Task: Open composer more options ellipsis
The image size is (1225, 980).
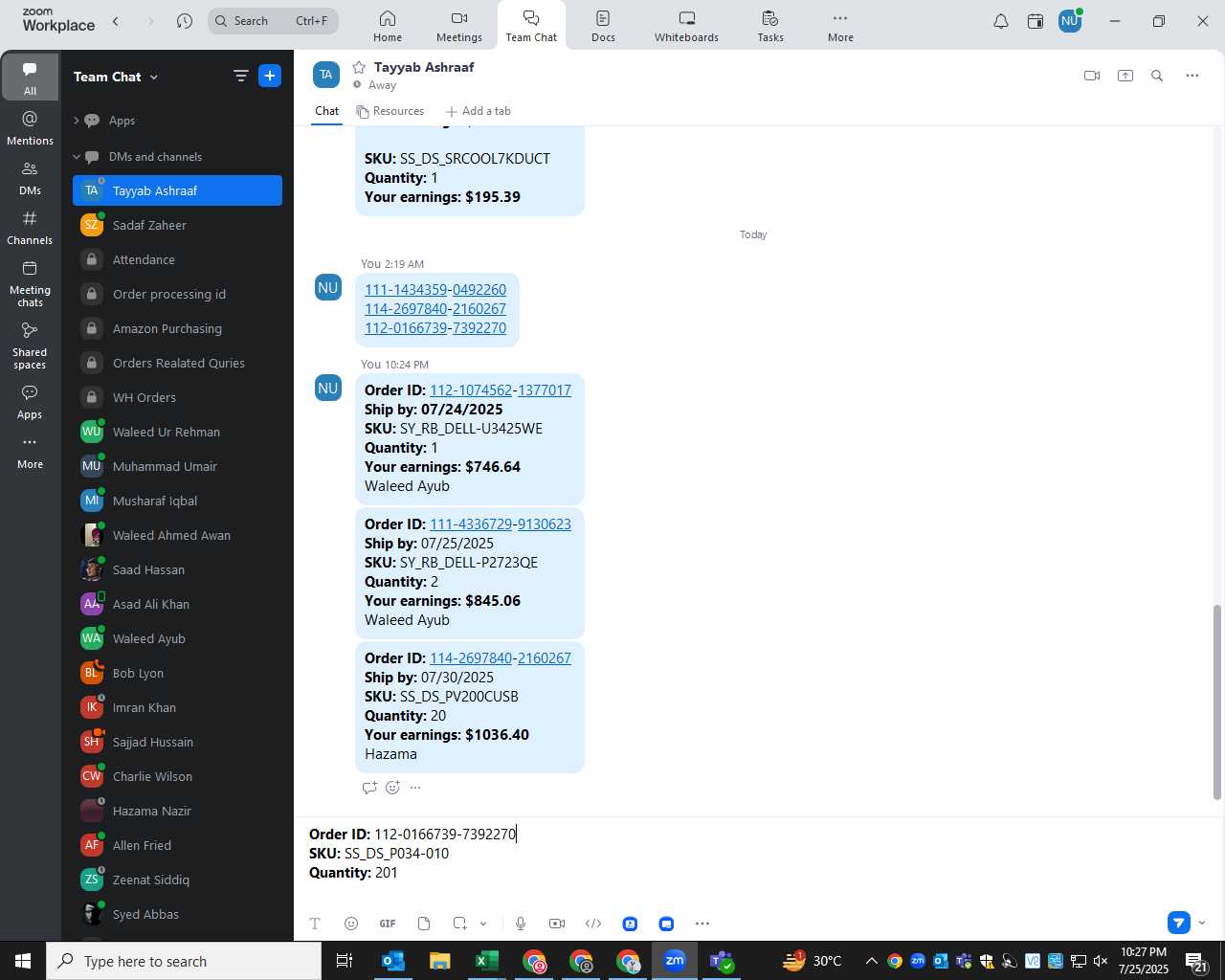Action: [702, 924]
